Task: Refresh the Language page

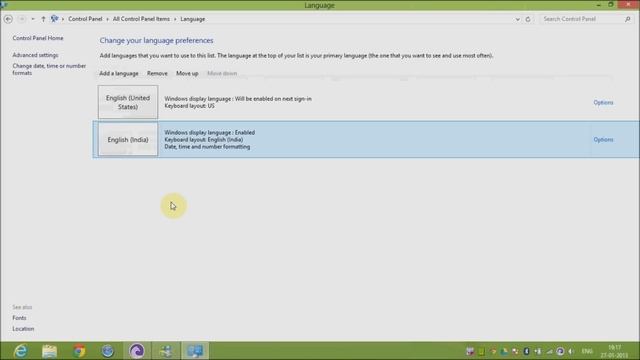Action: point(528,19)
